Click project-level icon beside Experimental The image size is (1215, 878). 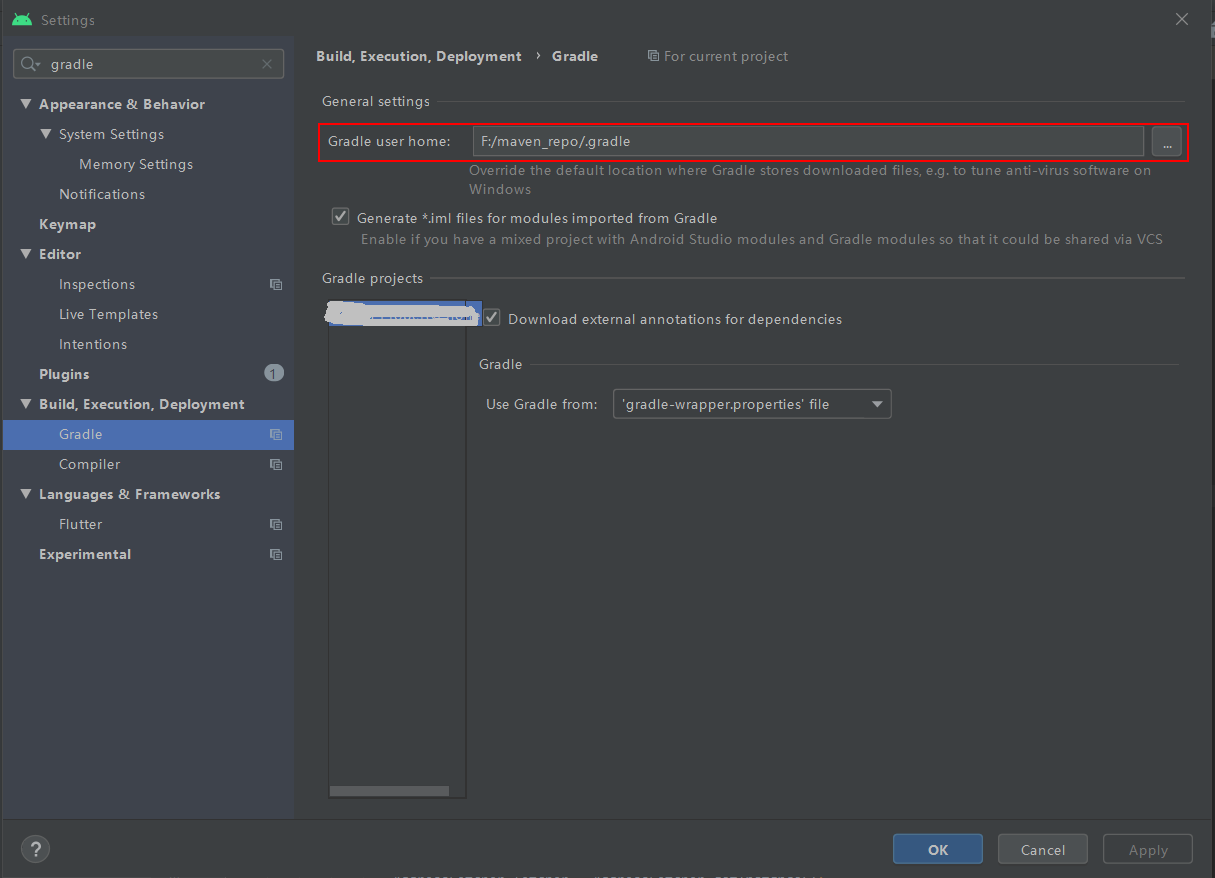coord(276,554)
